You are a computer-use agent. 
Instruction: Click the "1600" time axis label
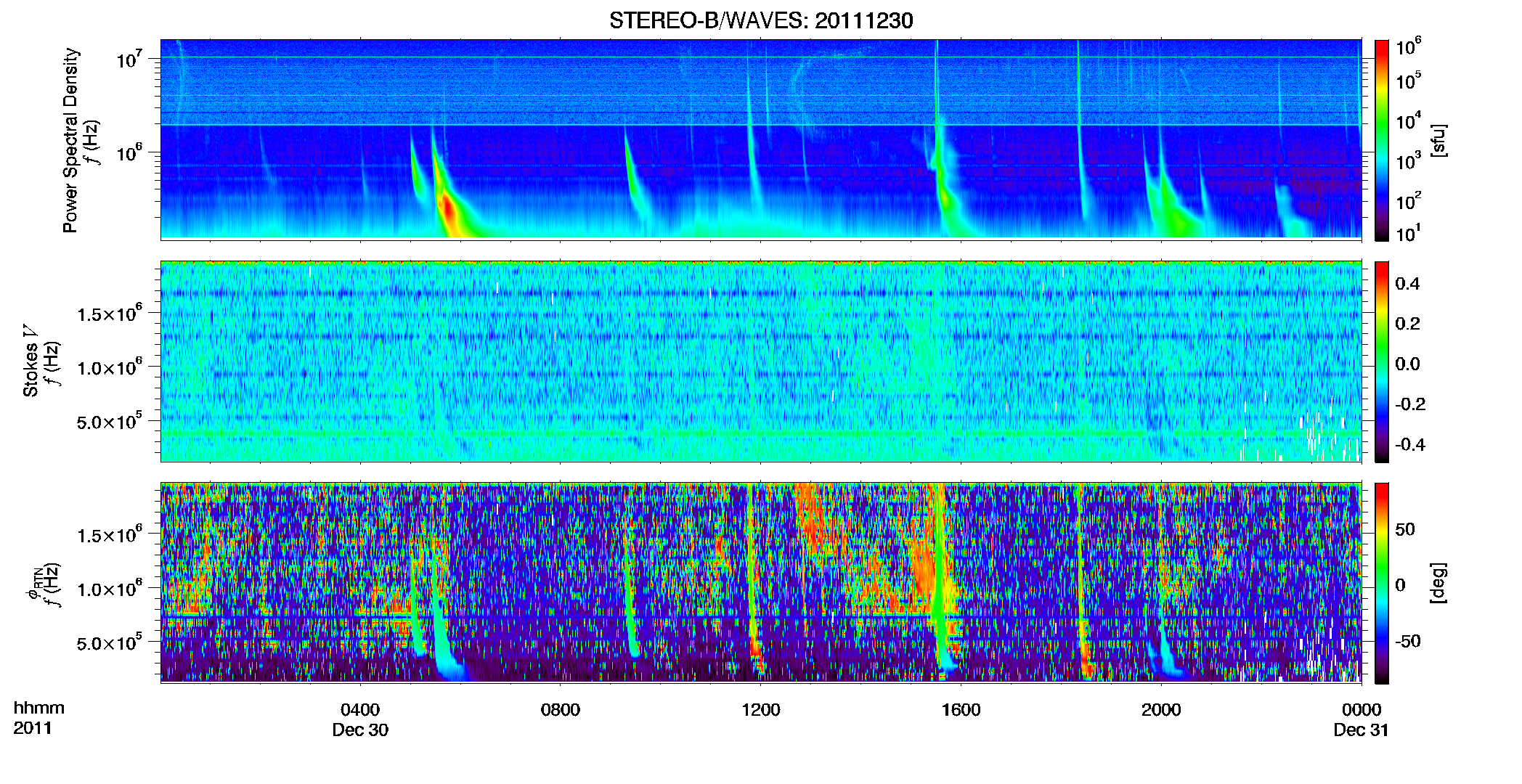961,709
